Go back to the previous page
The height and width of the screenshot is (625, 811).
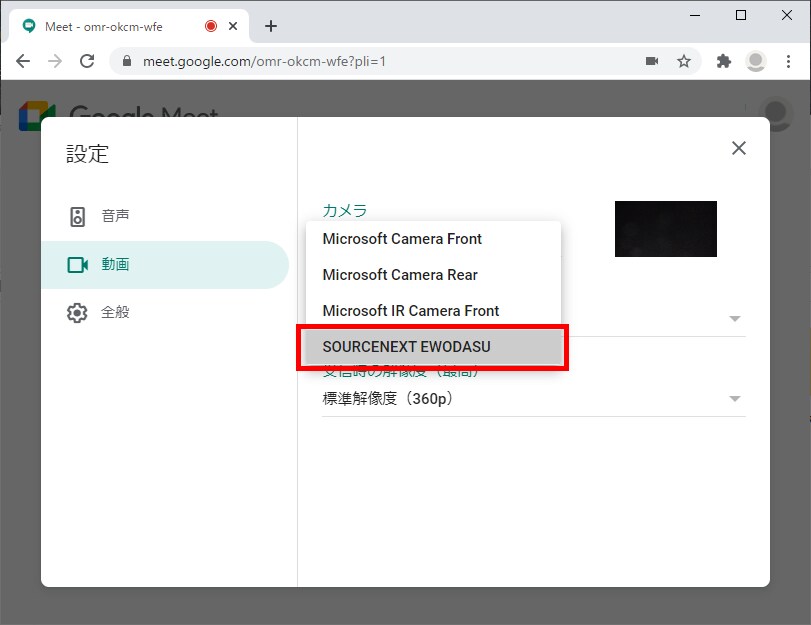pos(23,61)
